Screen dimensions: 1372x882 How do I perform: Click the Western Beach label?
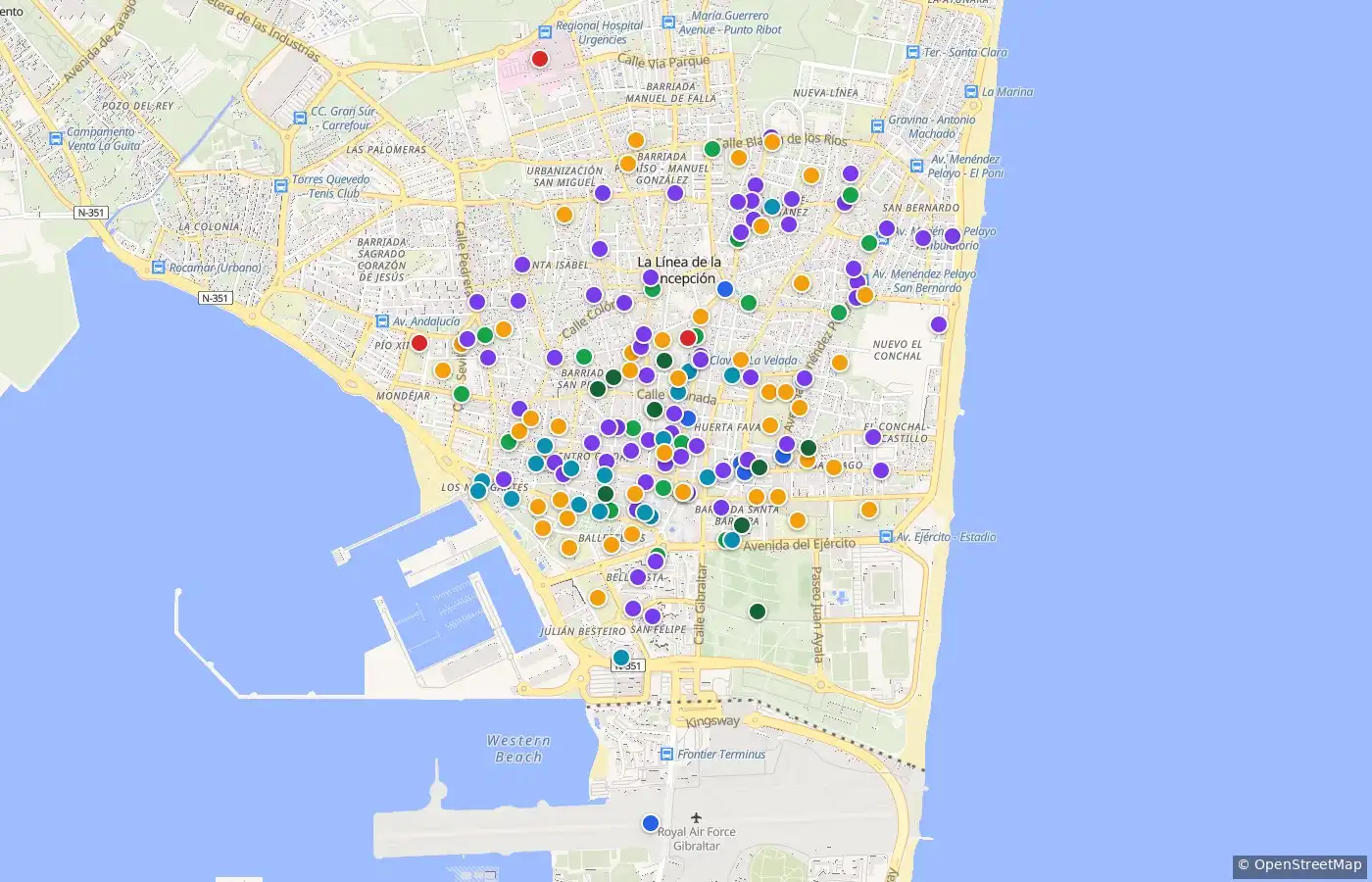[518, 749]
